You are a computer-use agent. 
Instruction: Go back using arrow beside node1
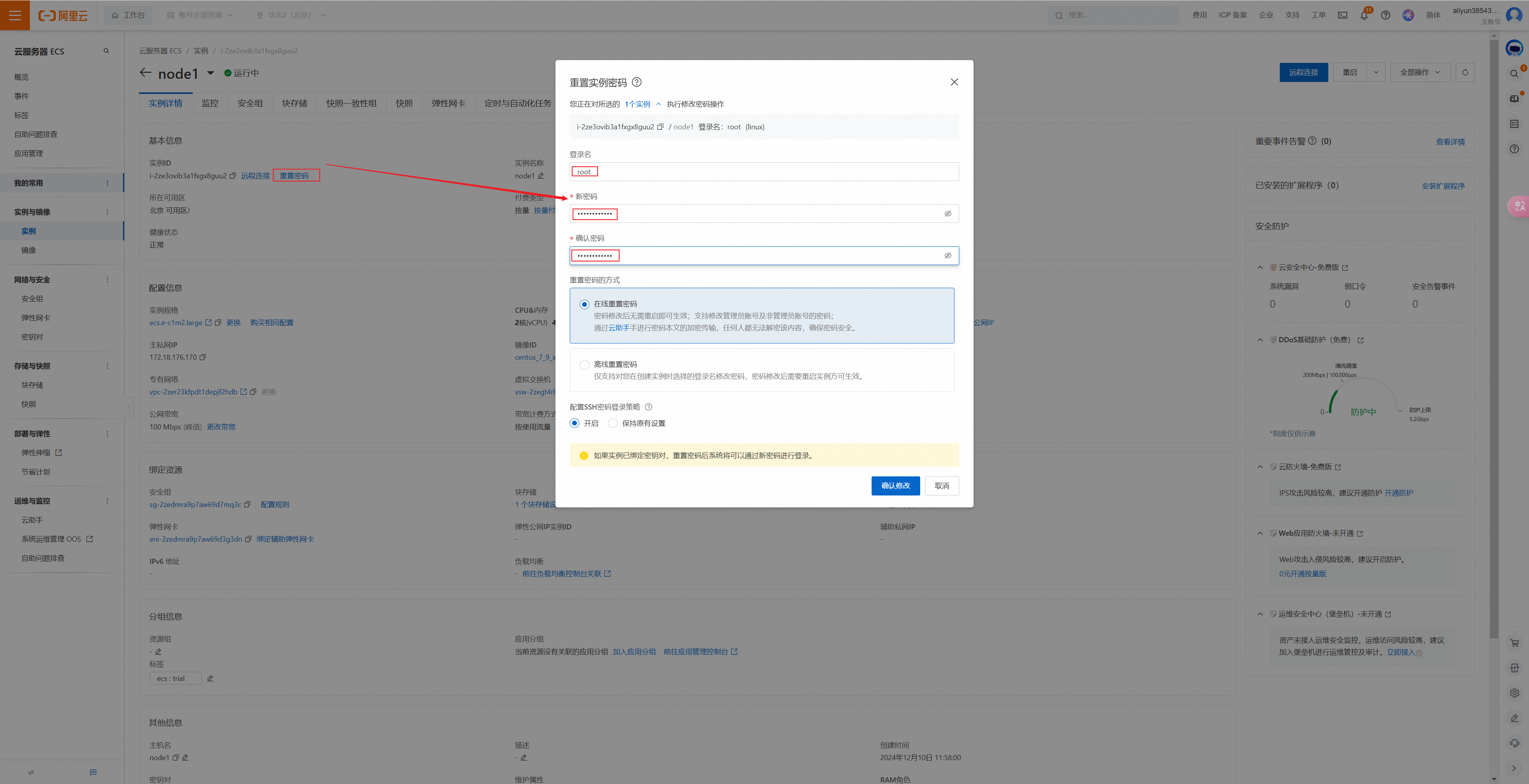click(145, 72)
